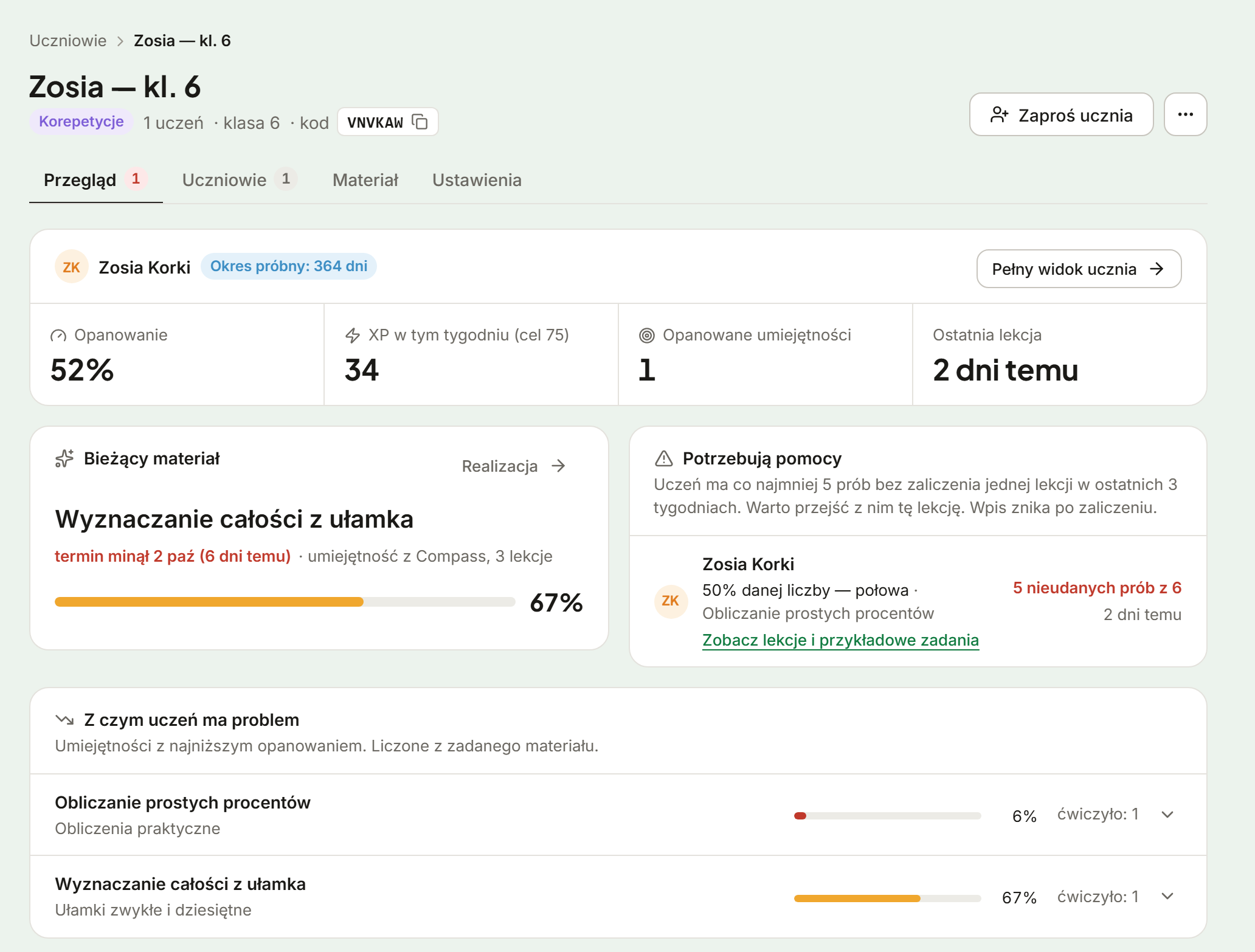Screen dimensions: 1255x952
Task: Click the breadcrumb chevron after Uczniowie
Action: [120, 41]
